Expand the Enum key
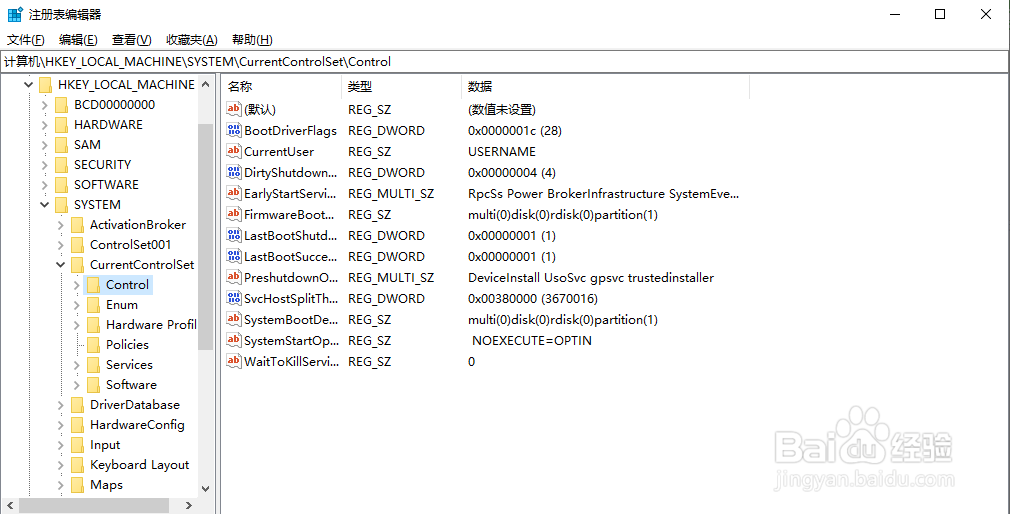 [x=77, y=305]
